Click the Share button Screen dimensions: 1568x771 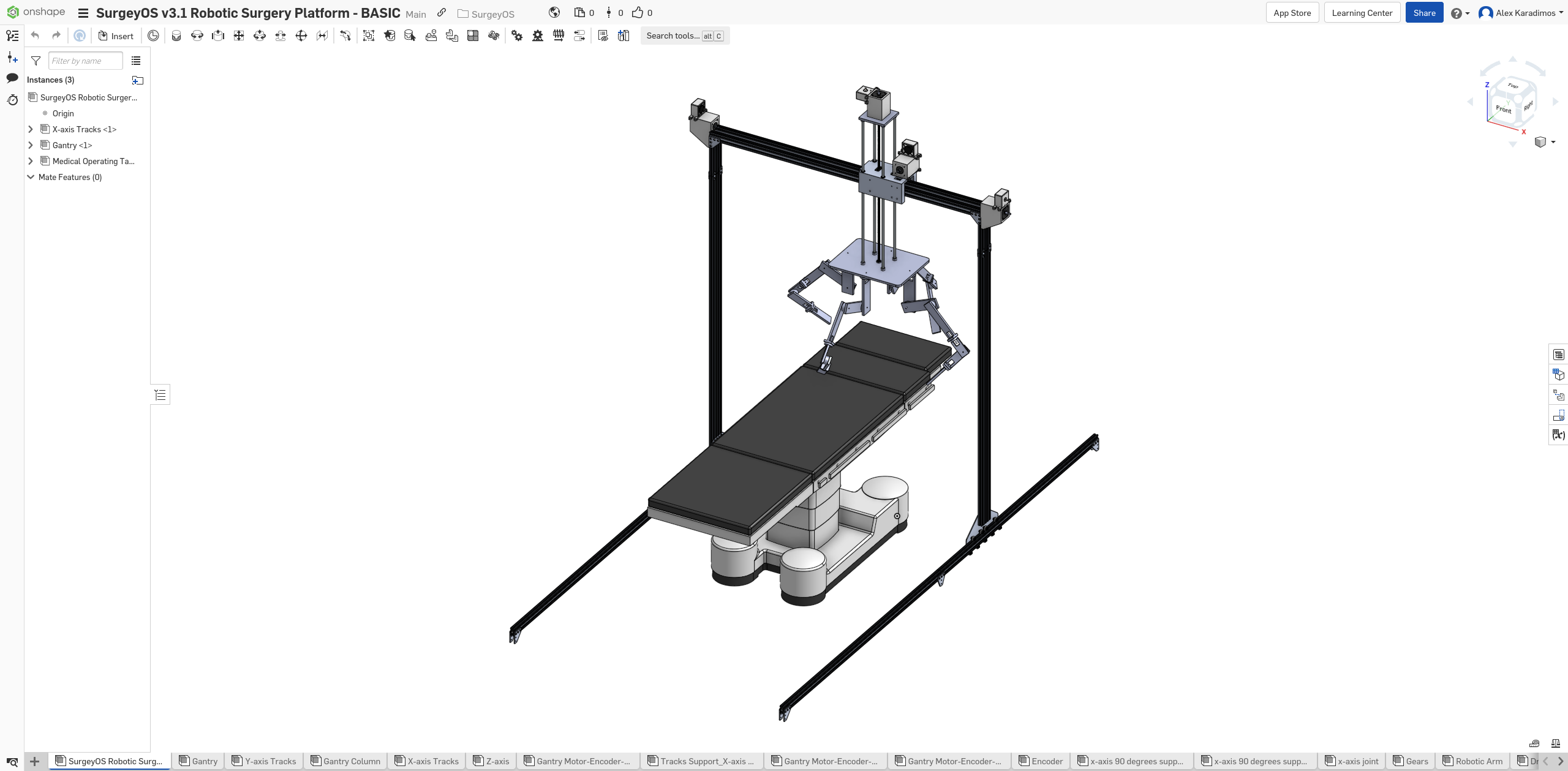click(x=1424, y=13)
